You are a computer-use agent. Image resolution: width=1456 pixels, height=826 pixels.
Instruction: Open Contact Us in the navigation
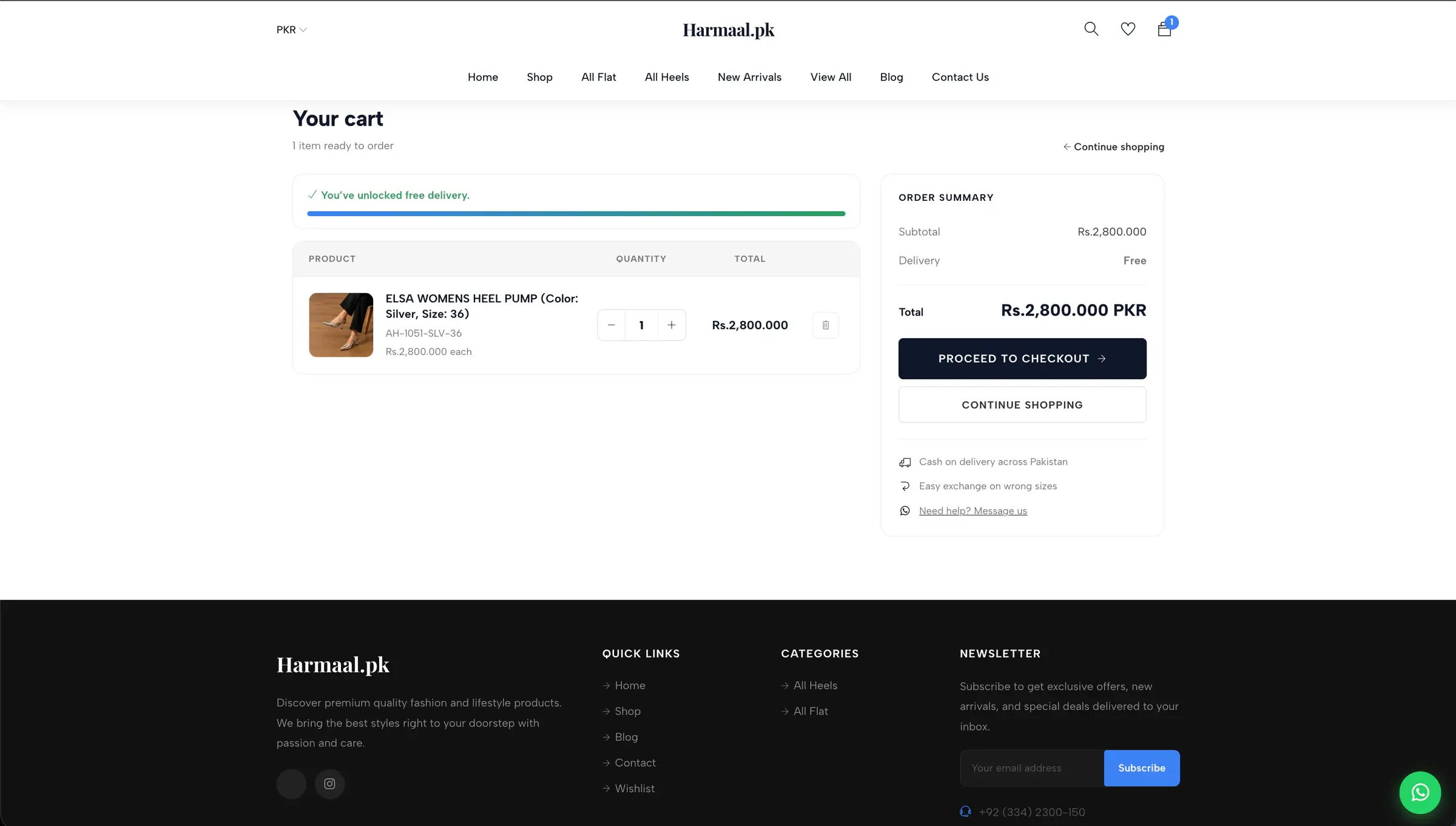960,77
